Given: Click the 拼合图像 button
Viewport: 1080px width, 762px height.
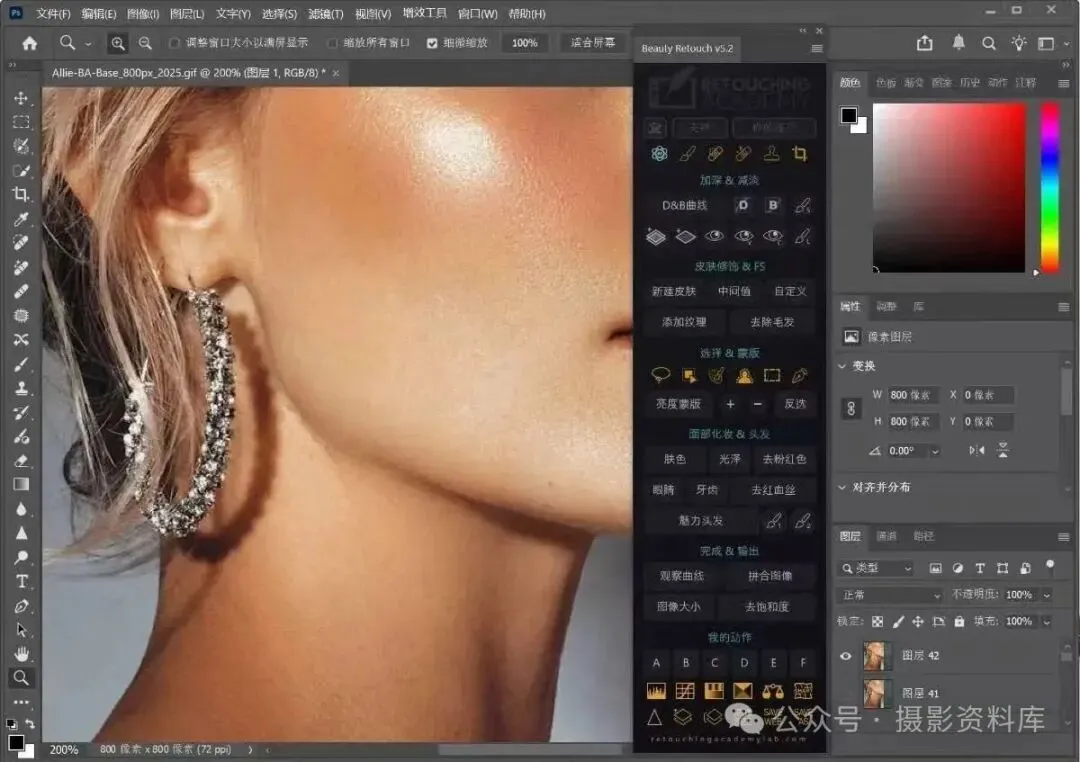Looking at the screenshot, I should [x=769, y=576].
